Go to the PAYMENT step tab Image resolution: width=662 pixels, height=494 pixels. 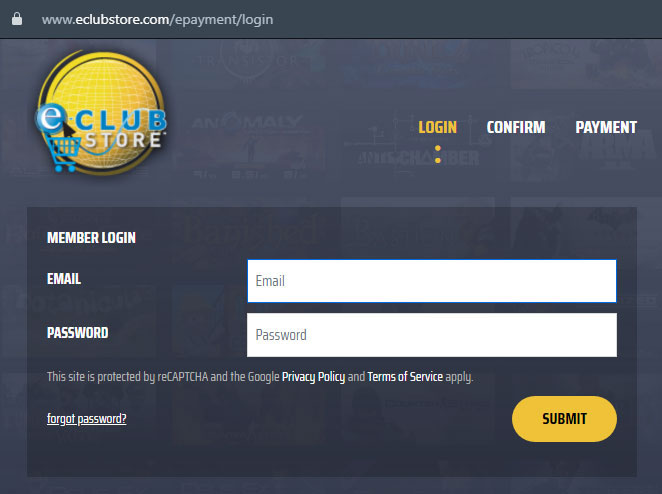(x=606, y=127)
